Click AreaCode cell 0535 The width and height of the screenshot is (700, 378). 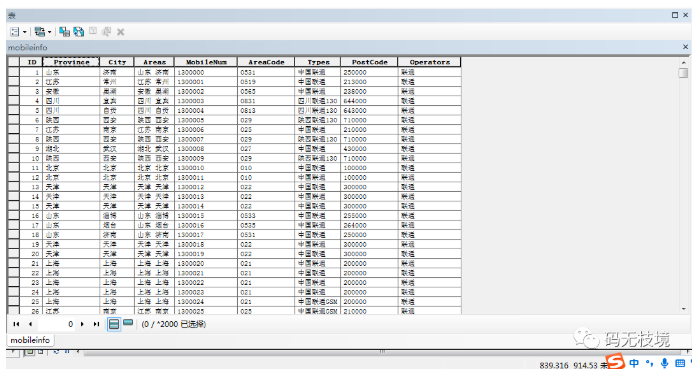(266, 225)
